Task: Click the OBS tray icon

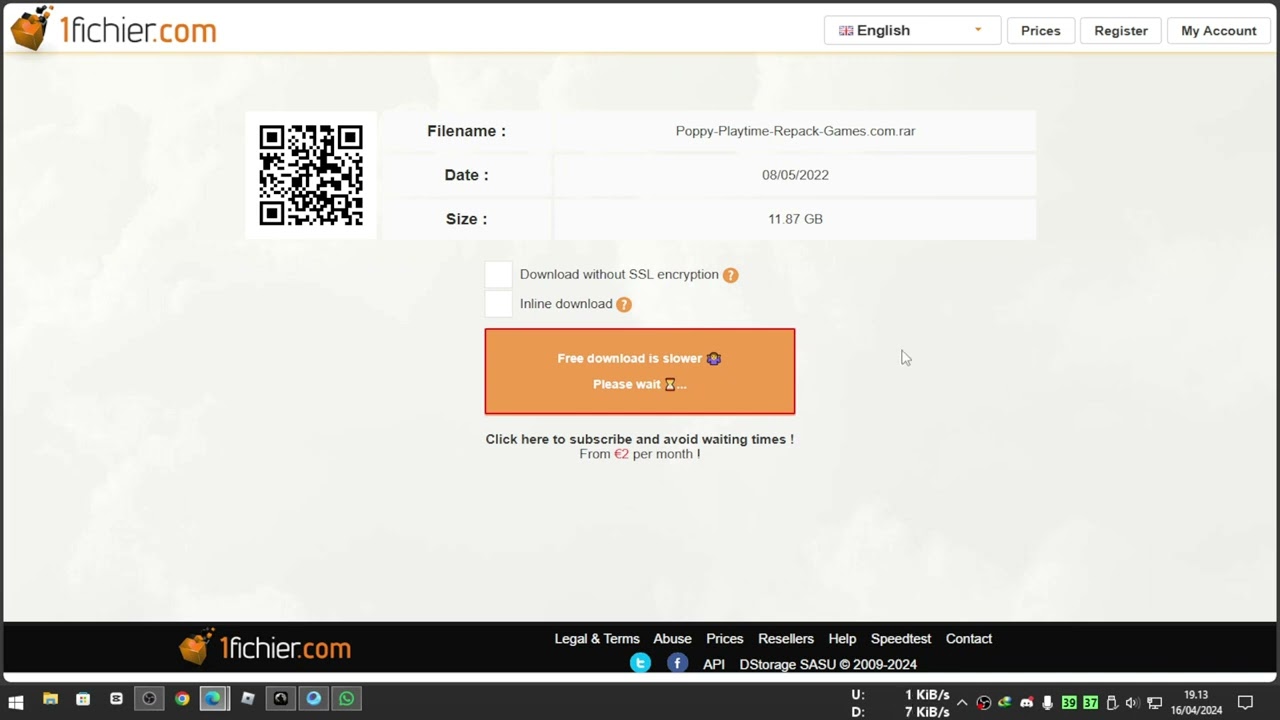Action: point(984,702)
